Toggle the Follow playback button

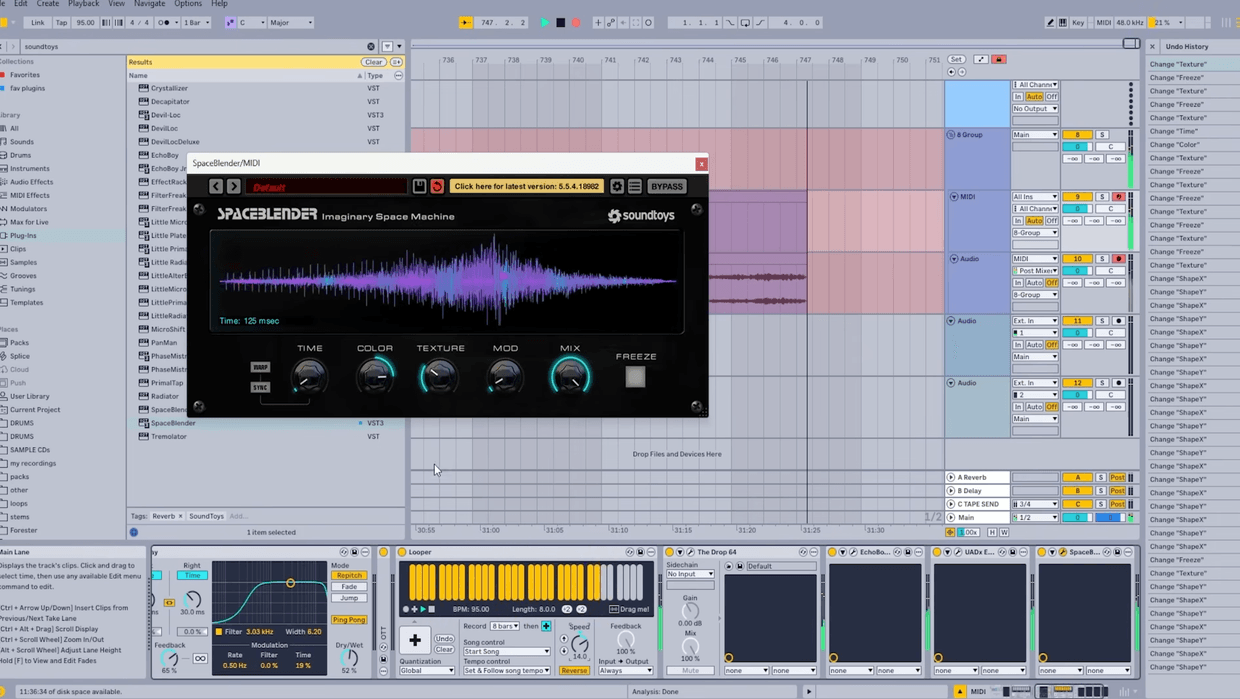[466, 22]
